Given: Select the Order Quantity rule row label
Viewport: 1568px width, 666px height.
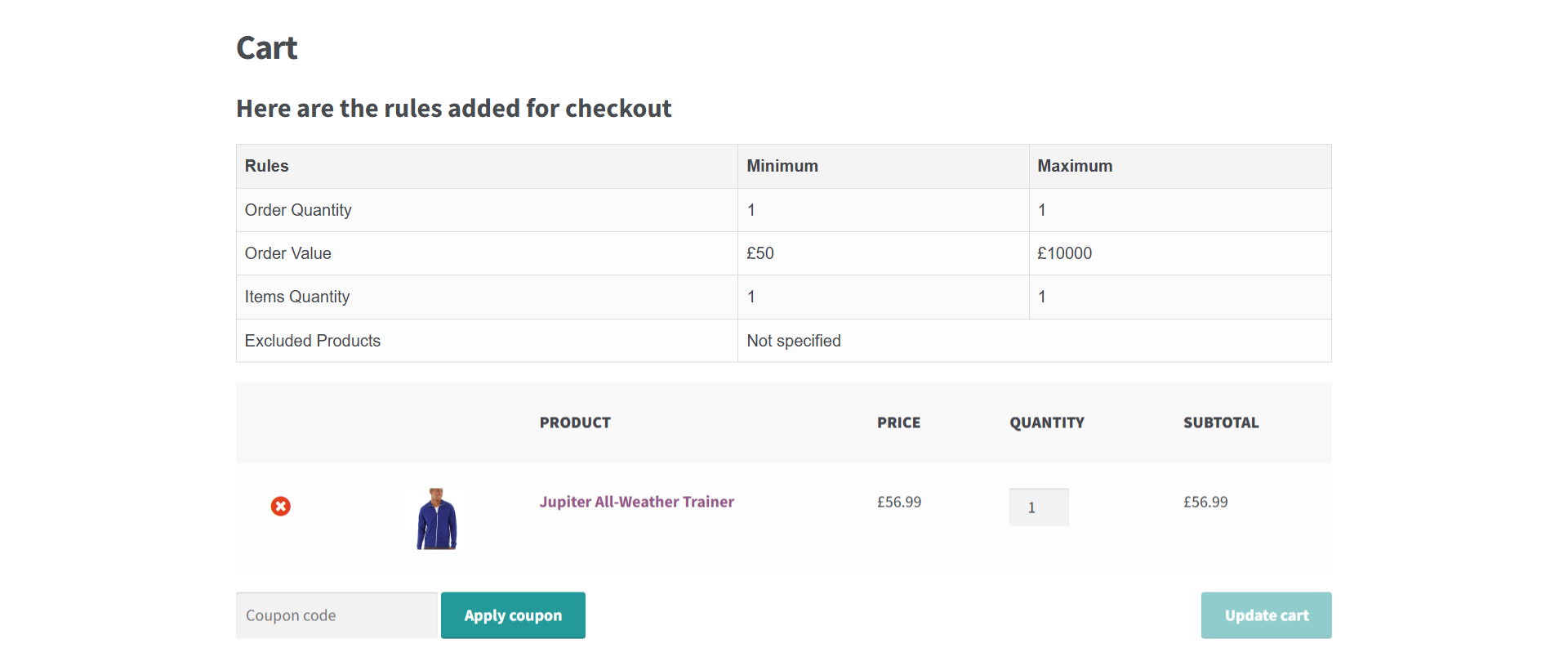Looking at the screenshot, I should (298, 210).
